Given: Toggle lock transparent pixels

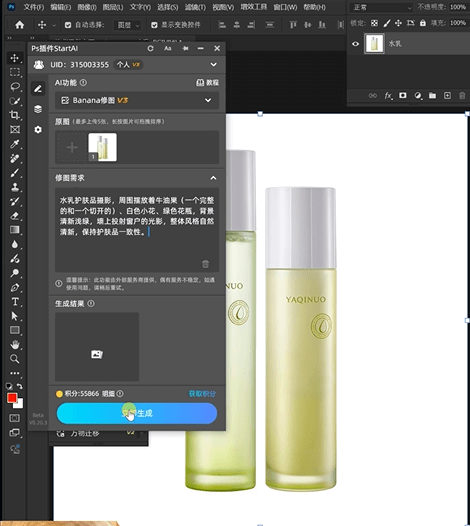Looking at the screenshot, I should (374, 23).
